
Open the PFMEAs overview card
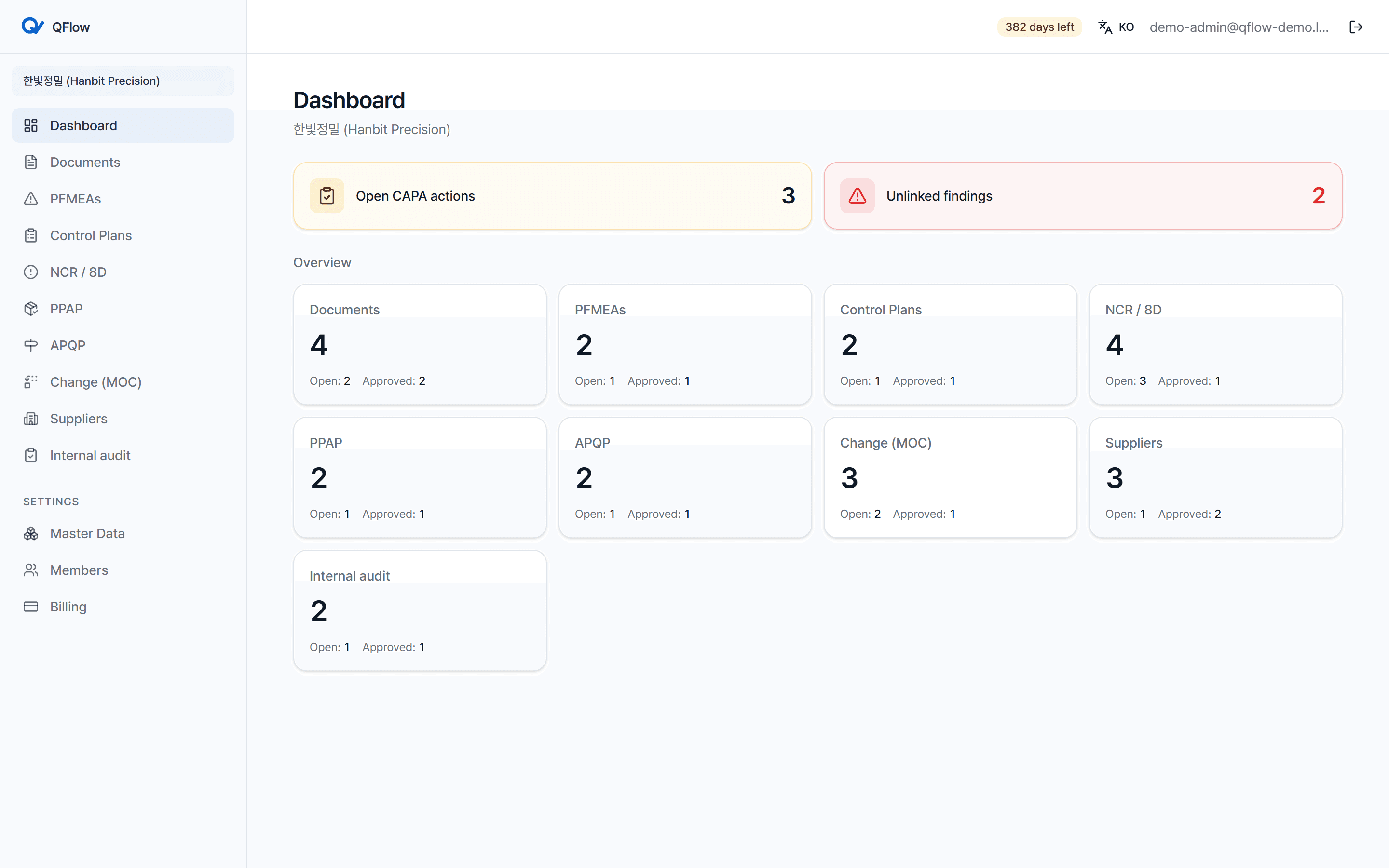[685, 344]
